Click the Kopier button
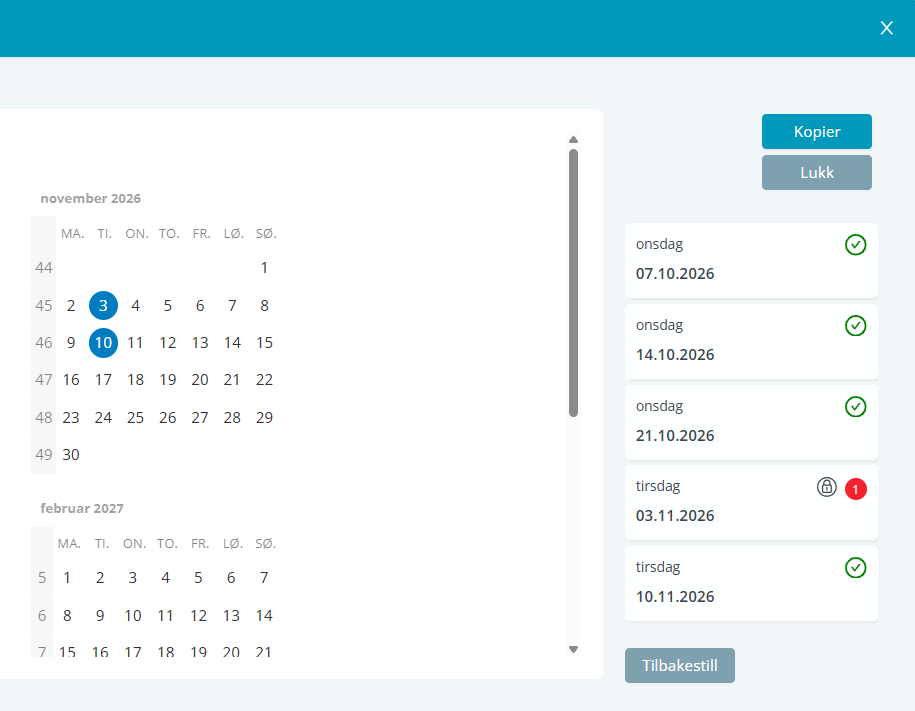915x711 pixels. [x=816, y=131]
